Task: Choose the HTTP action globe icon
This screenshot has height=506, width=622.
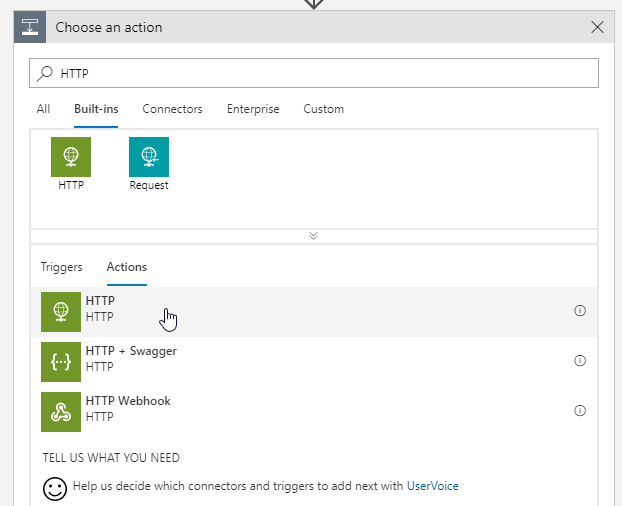Action: tap(61, 312)
